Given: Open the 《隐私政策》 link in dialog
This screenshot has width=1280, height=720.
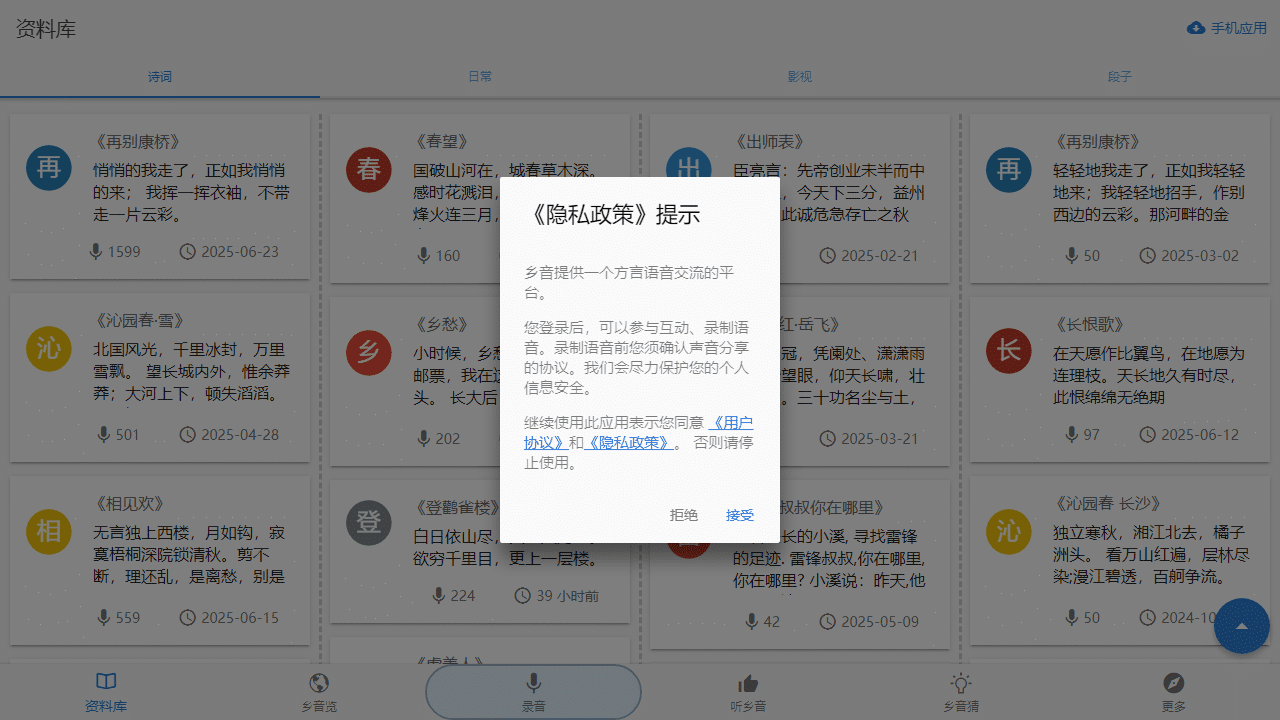Looking at the screenshot, I should coord(627,442).
